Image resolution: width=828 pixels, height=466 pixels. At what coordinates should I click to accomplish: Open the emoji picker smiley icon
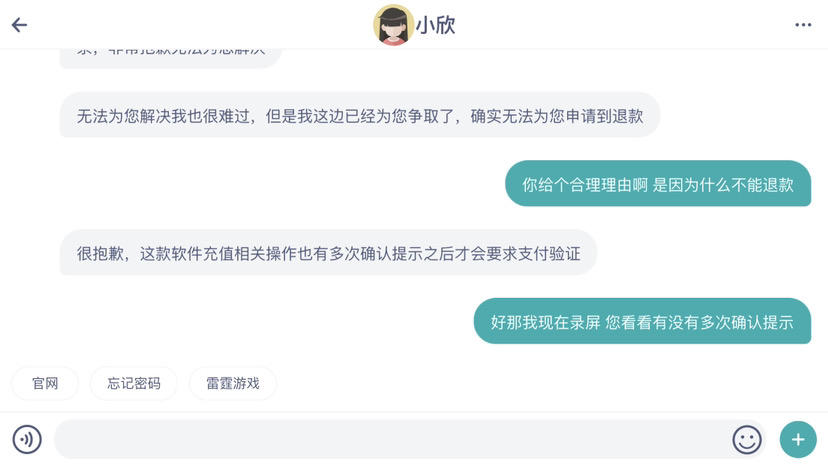746,439
